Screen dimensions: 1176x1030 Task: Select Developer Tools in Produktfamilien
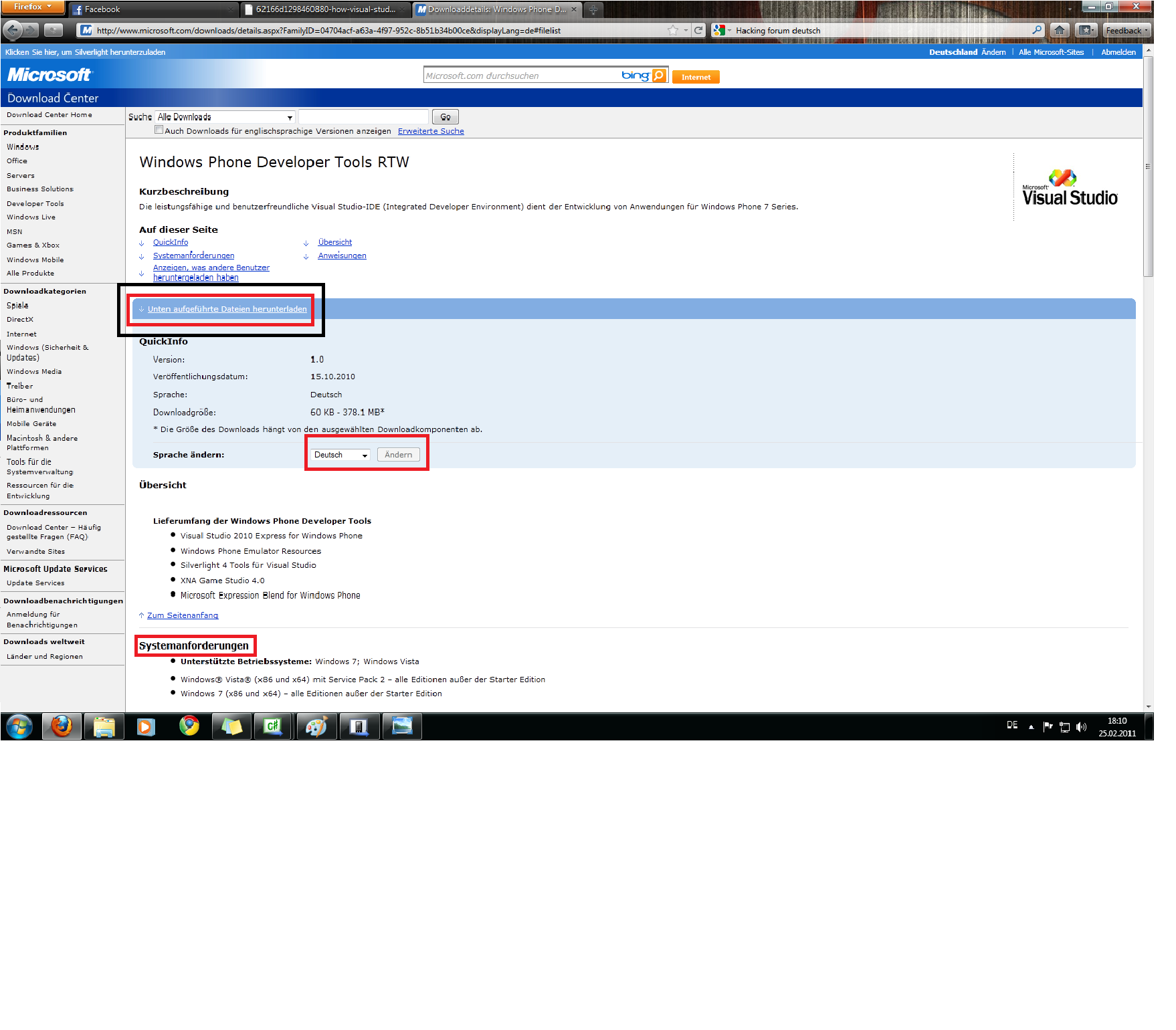pyautogui.click(x=35, y=204)
